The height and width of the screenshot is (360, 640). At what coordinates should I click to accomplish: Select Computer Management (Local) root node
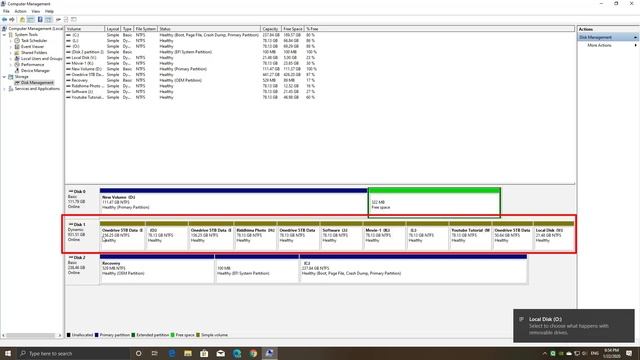[x=35, y=29]
